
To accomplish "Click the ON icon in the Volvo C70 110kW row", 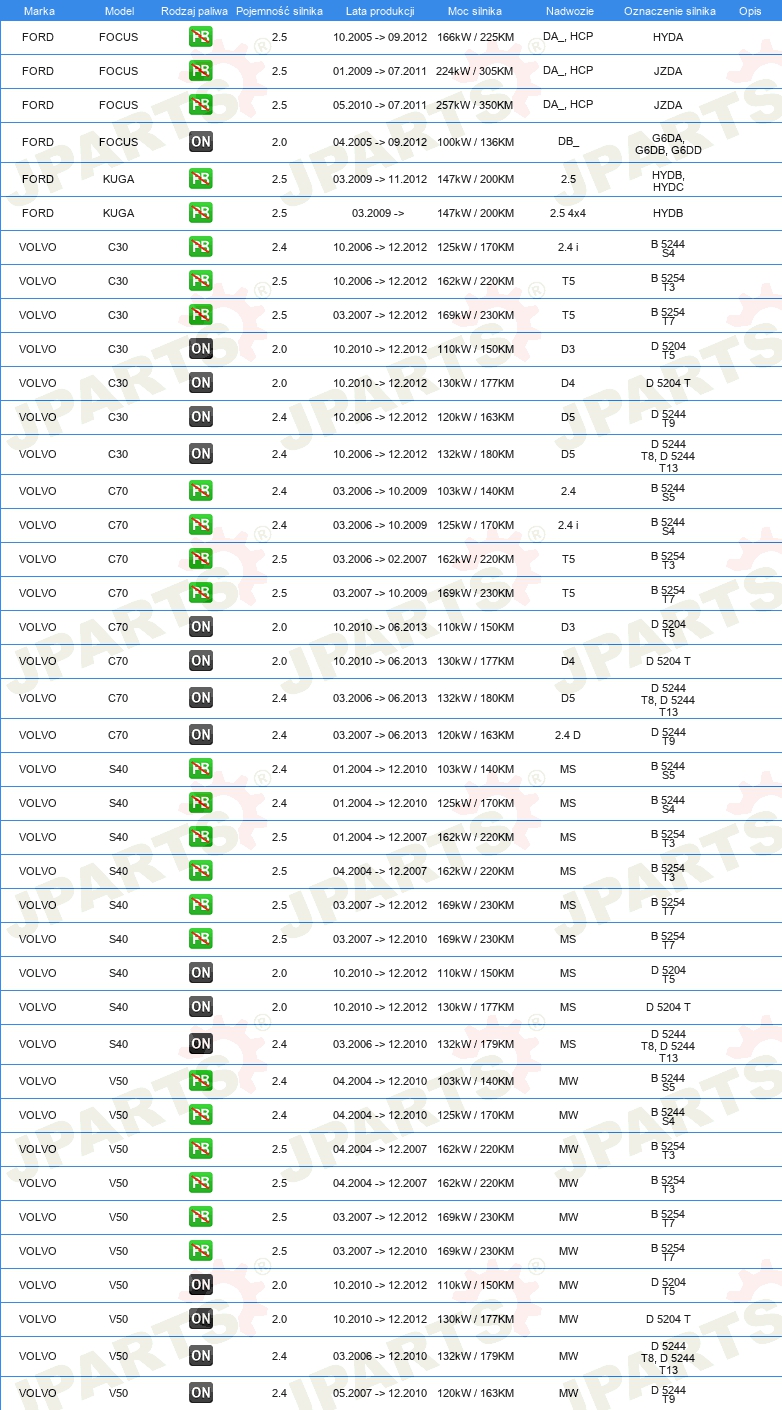I will 201,627.
